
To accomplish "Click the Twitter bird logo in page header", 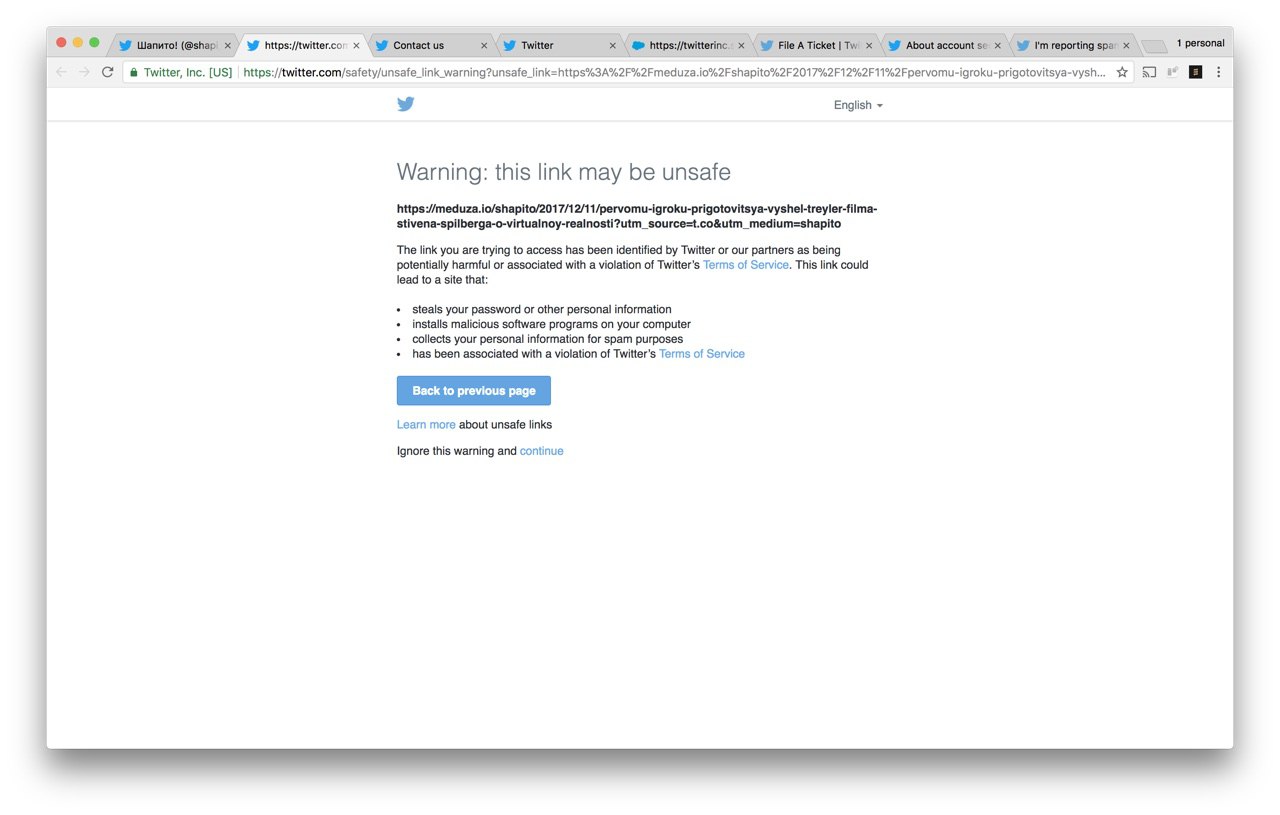I will pos(405,104).
